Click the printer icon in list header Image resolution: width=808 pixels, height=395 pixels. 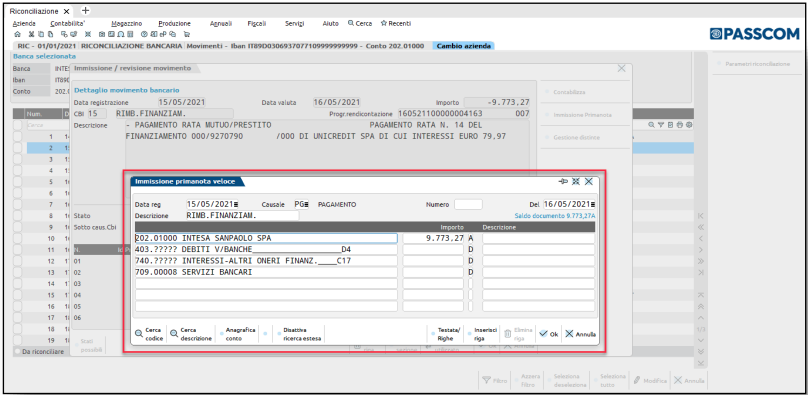(x=680, y=125)
